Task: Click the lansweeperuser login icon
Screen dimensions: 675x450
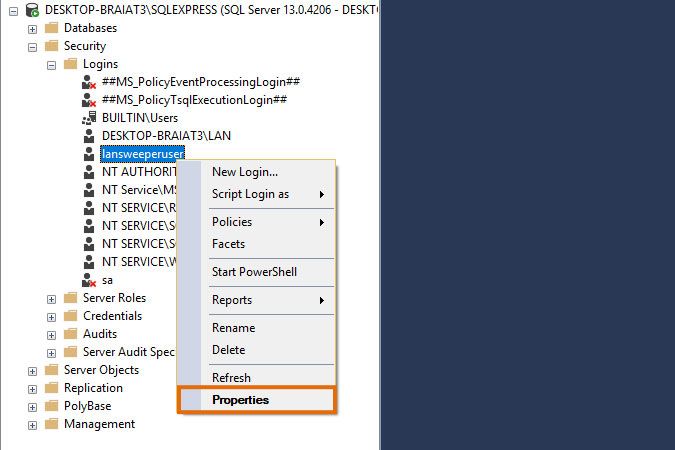Action: [89, 154]
